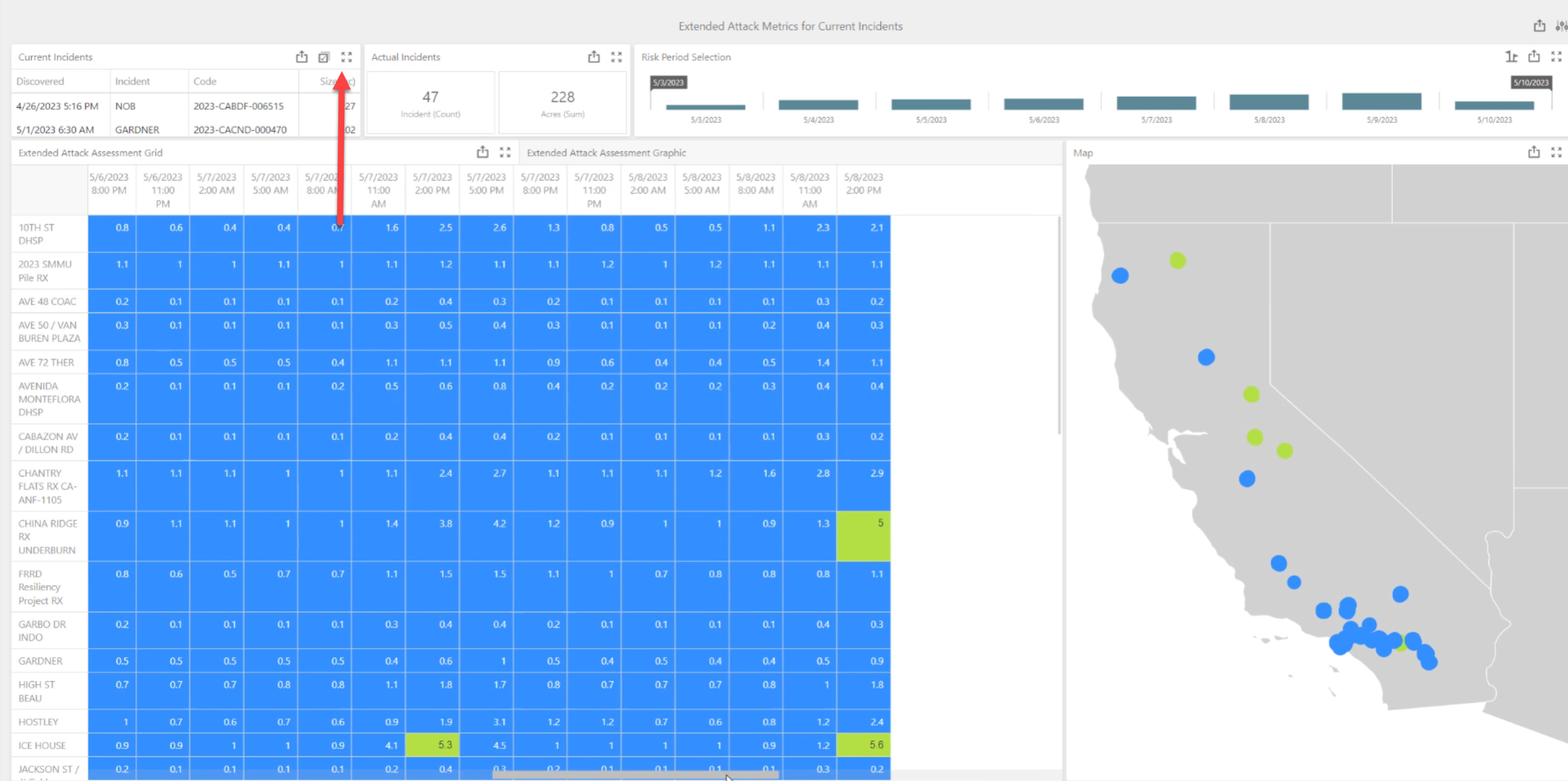This screenshot has height=781, width=1568.
Task: Export the Map panel
Action: tap(1534, 152)
